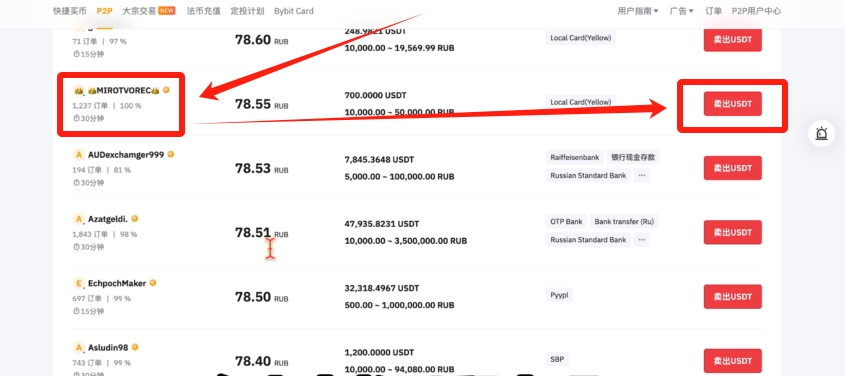The height and width of the screenshot is (376, 845).
Task: Expand the 广告 dropdown menu
Action: click(x=682, y=11)
